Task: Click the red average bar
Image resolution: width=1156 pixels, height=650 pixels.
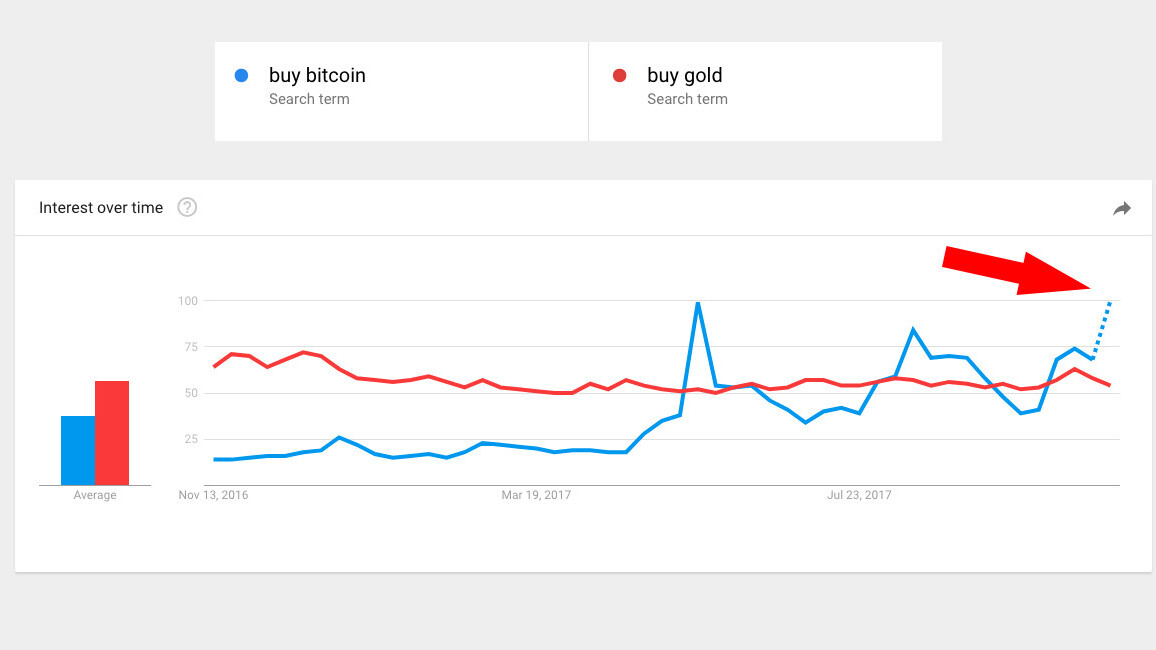Action: (112, 433)
